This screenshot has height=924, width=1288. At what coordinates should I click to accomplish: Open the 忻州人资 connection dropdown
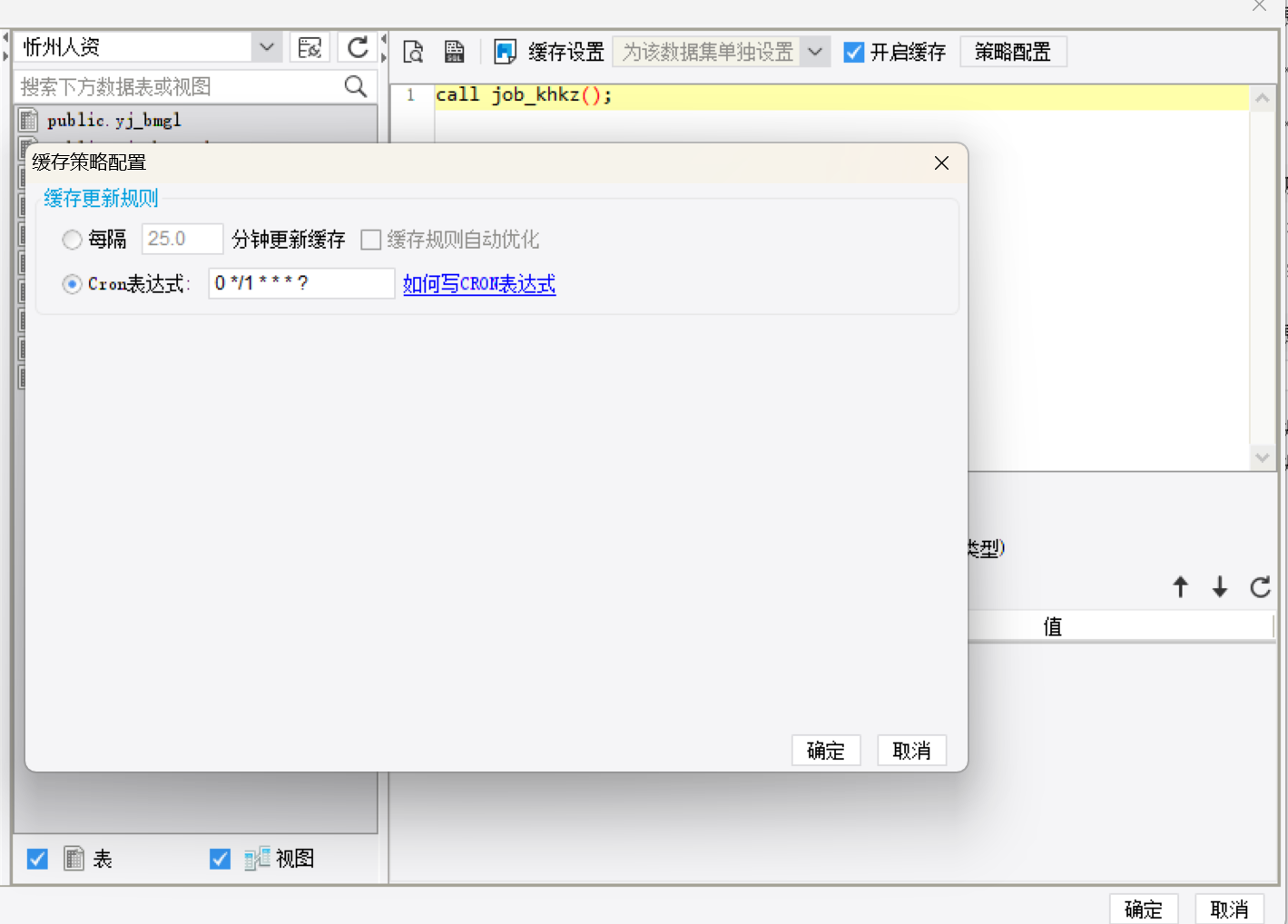tap(267, 47)
